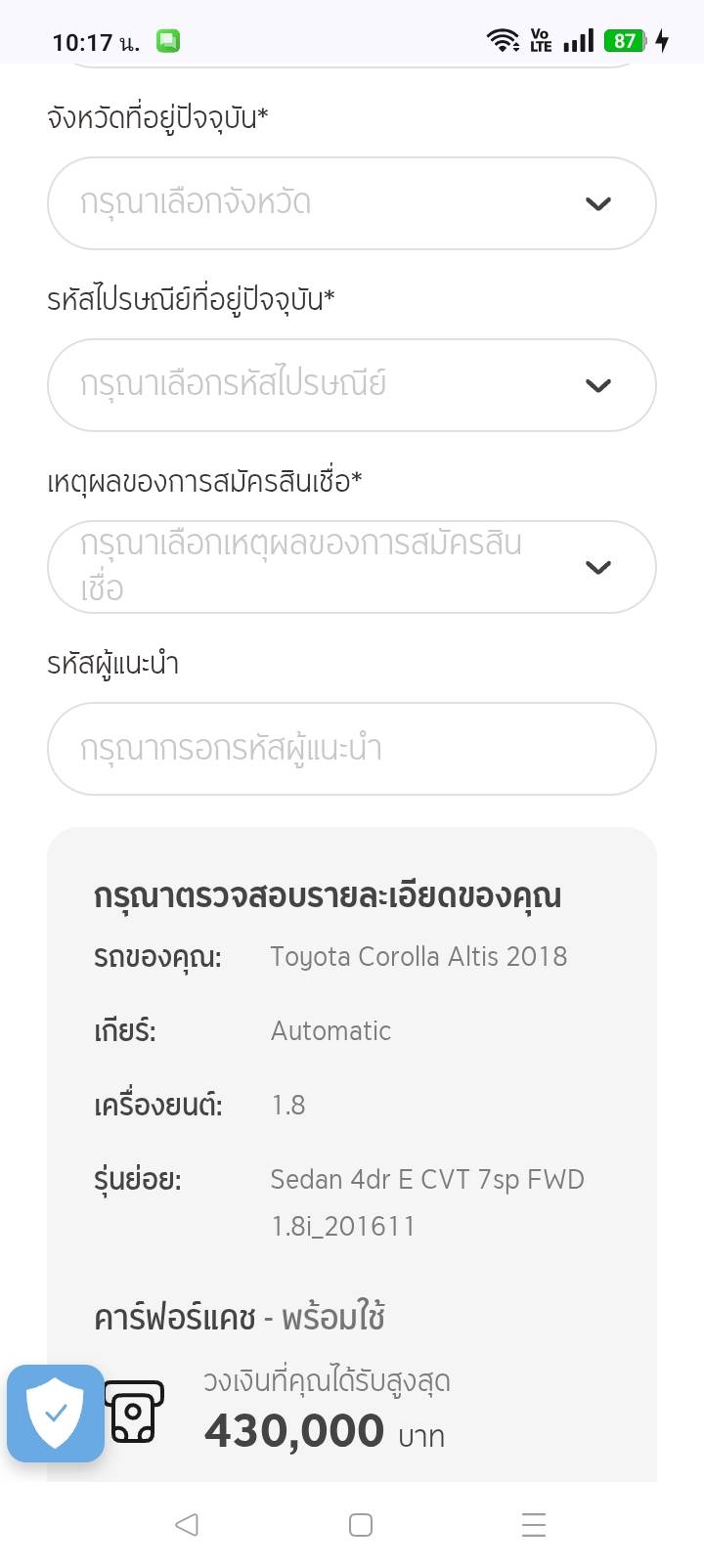Expand the postal code chevron arrow
Image resolution: width=704 pixels, height=1568 pixels.
[597, 385]
